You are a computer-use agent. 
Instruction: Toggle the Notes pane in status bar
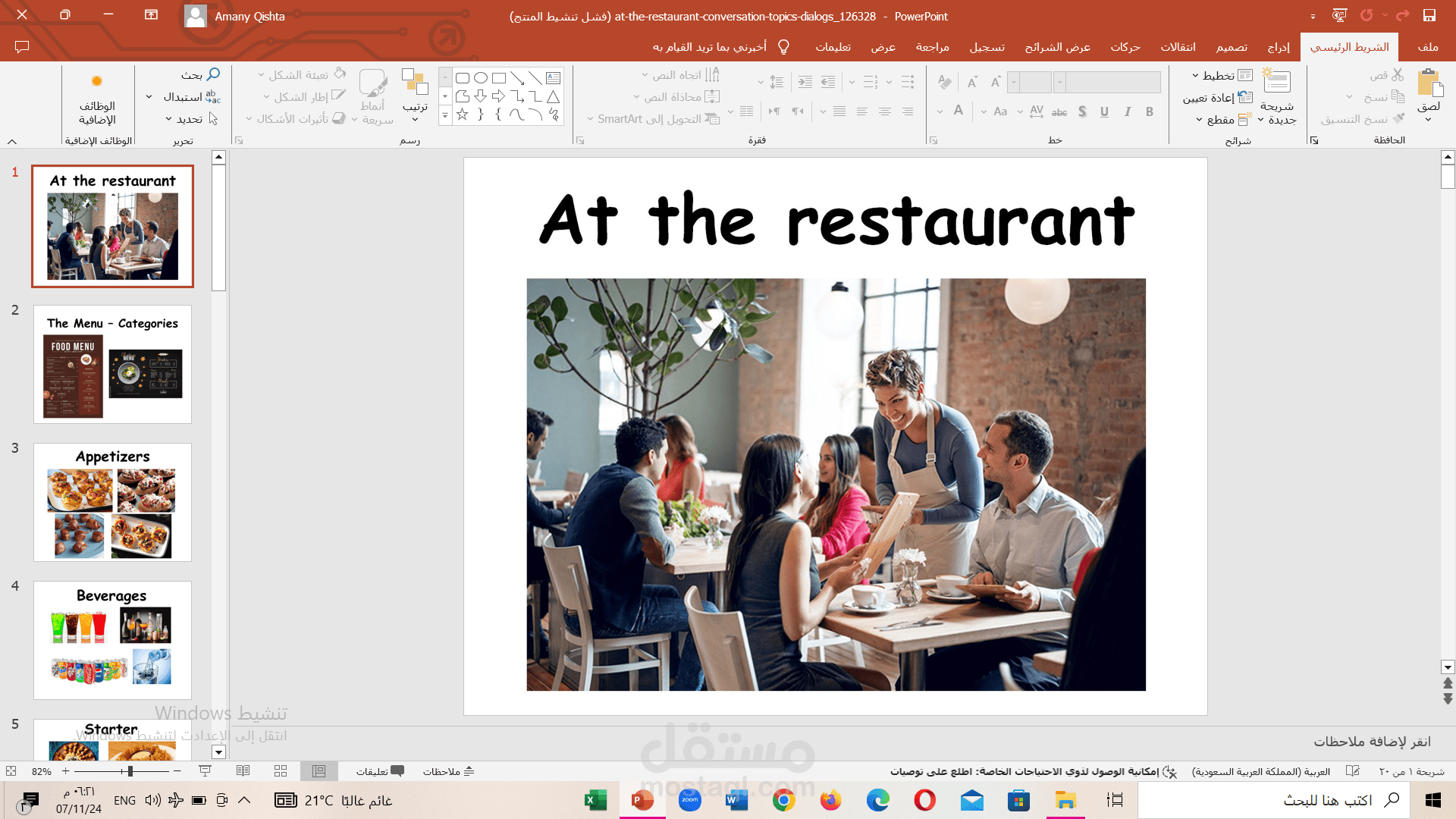click(x=448, y=771)
